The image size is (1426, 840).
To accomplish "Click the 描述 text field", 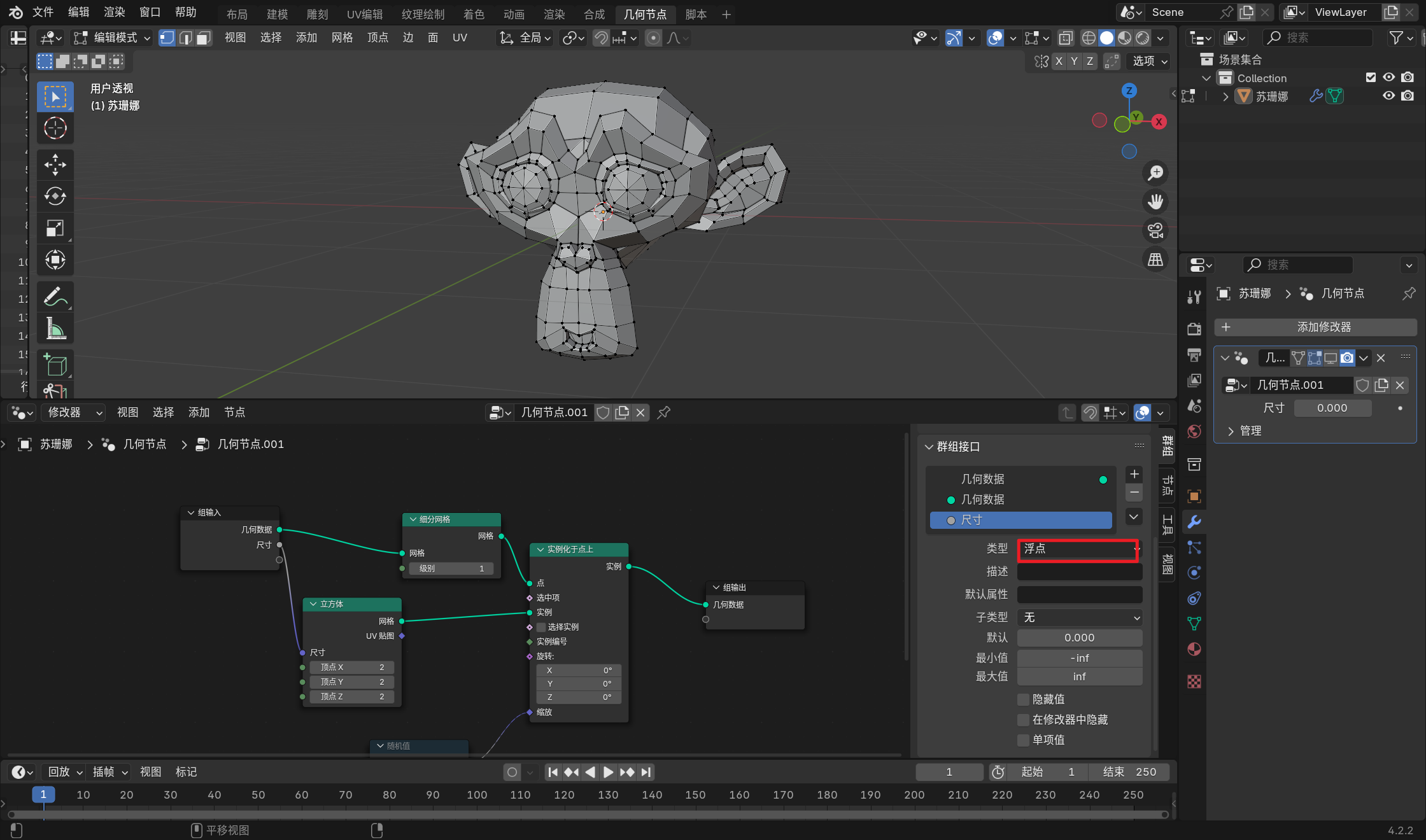I will (1080, 571).
